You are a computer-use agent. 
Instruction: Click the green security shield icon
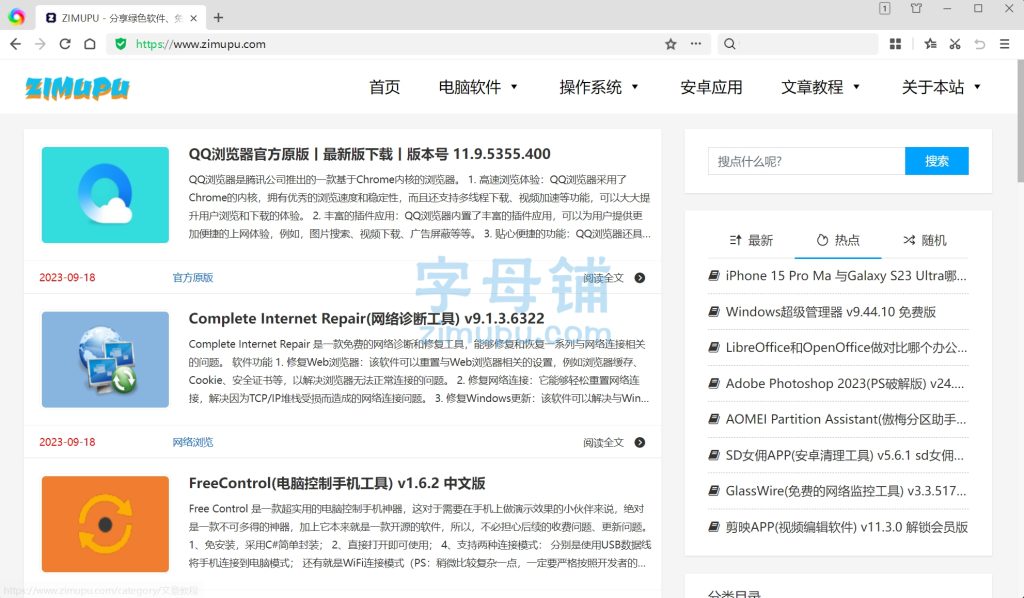point(120,44)
